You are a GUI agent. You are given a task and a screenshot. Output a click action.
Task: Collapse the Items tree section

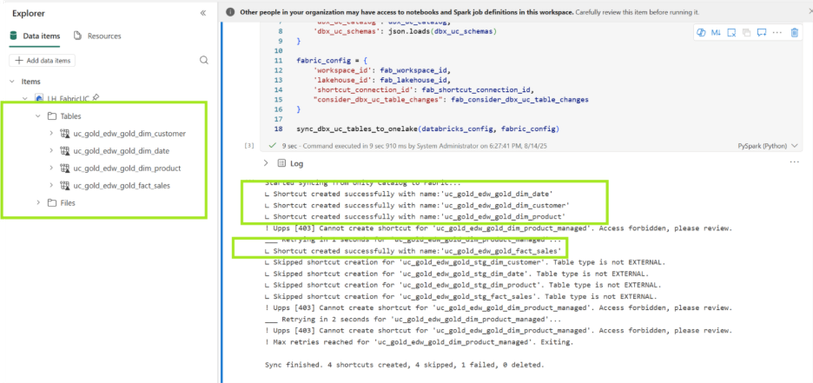tap(12, 81)
